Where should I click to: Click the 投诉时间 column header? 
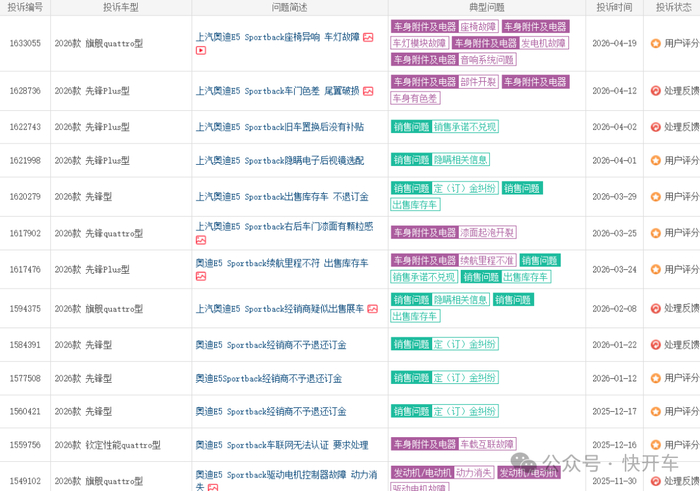coord(614,7)
